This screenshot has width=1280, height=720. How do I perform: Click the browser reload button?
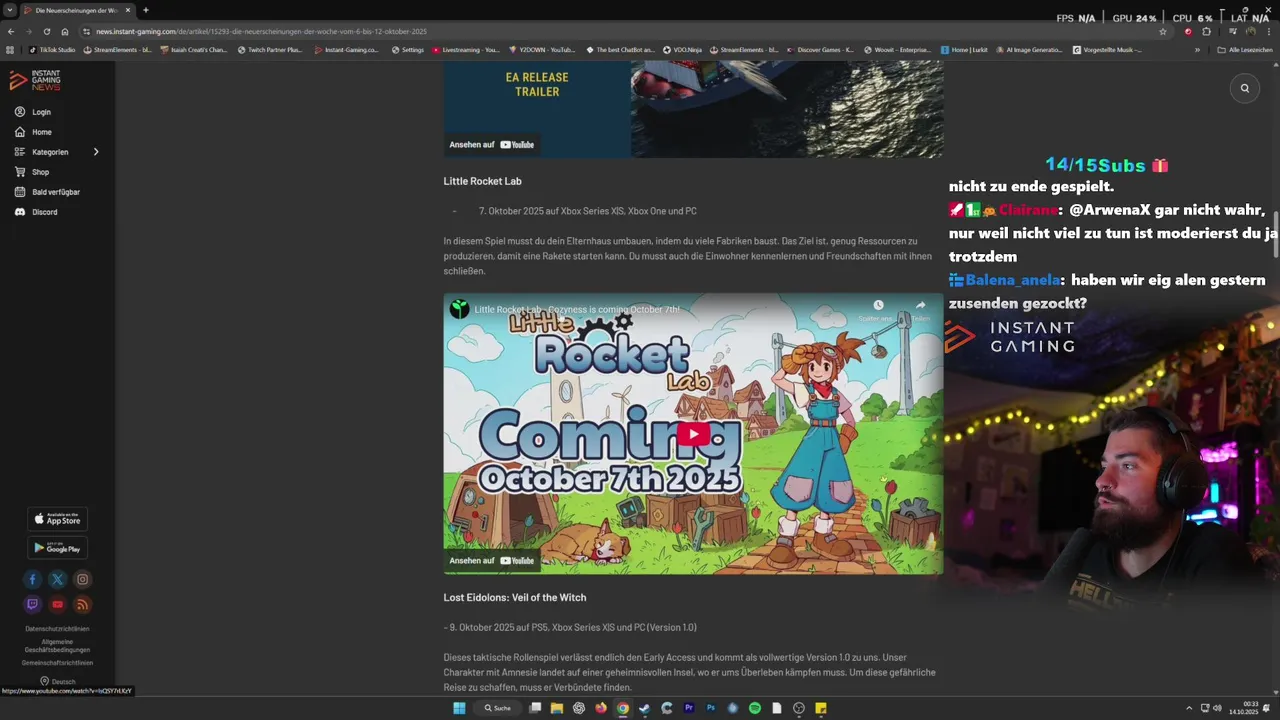46,31
